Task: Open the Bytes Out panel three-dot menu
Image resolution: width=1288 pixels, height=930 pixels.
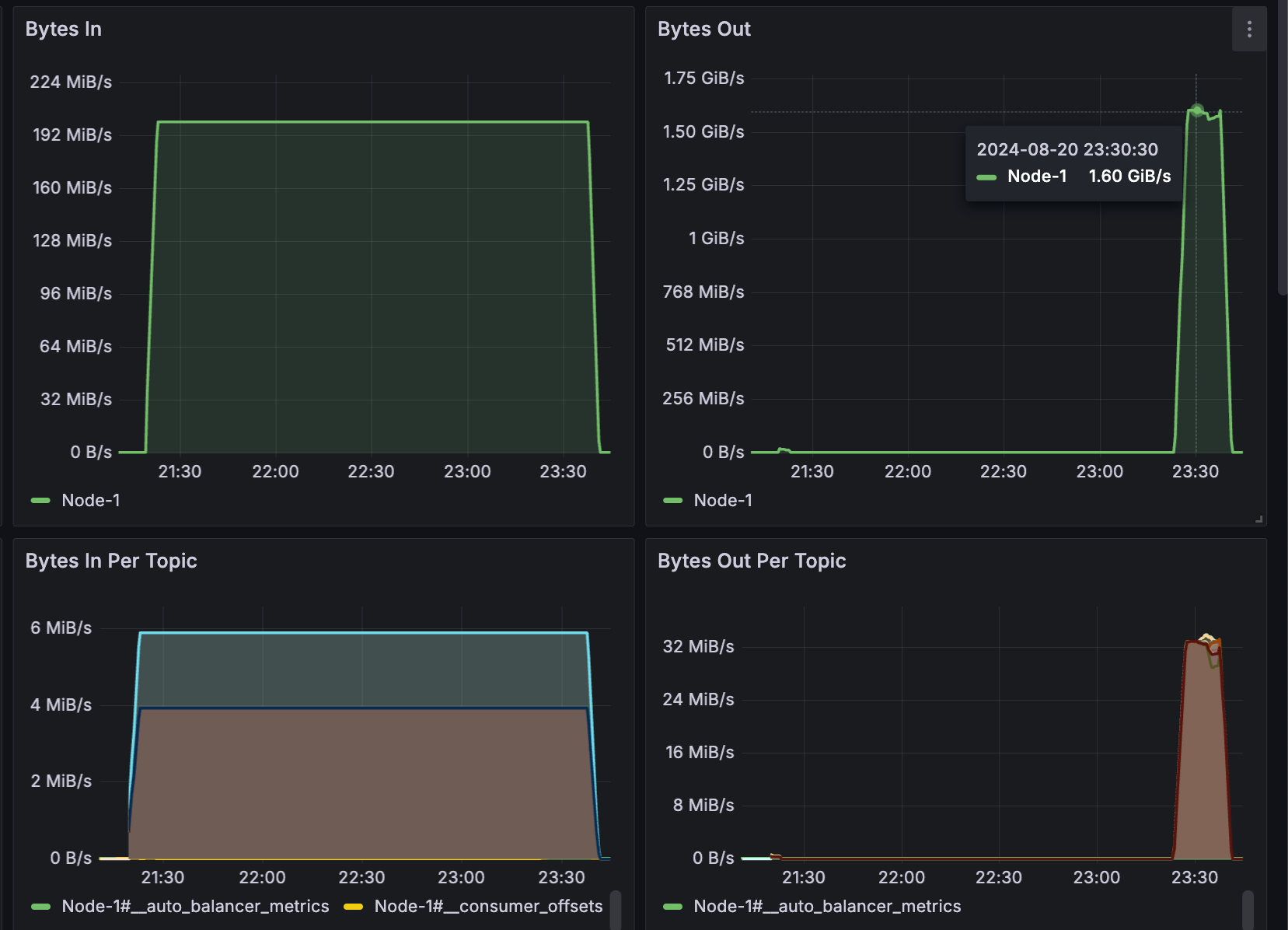Action: pos(1249,30)
